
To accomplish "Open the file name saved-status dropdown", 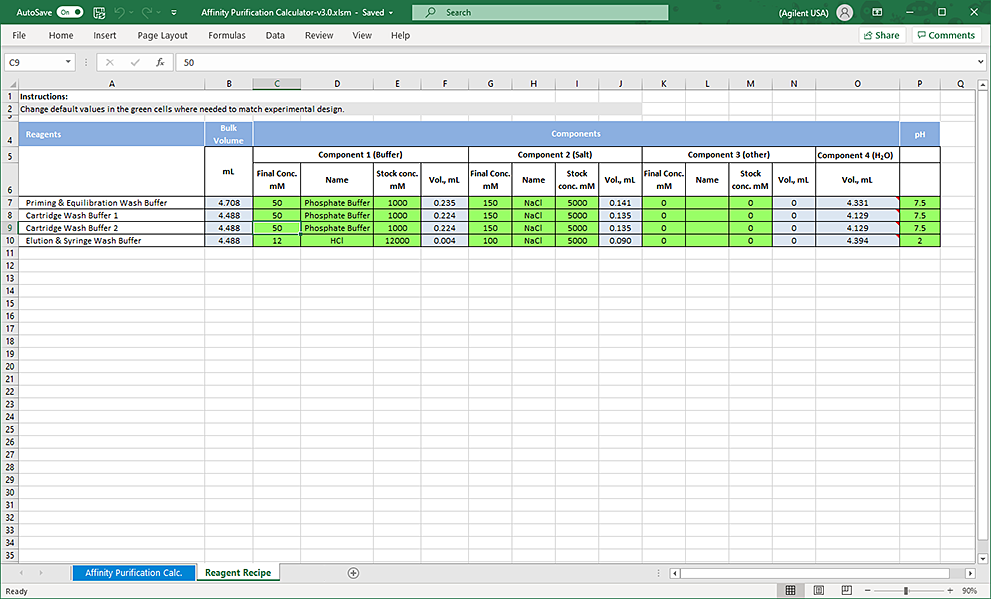I will pyautogui.click(x=391, y=13).
